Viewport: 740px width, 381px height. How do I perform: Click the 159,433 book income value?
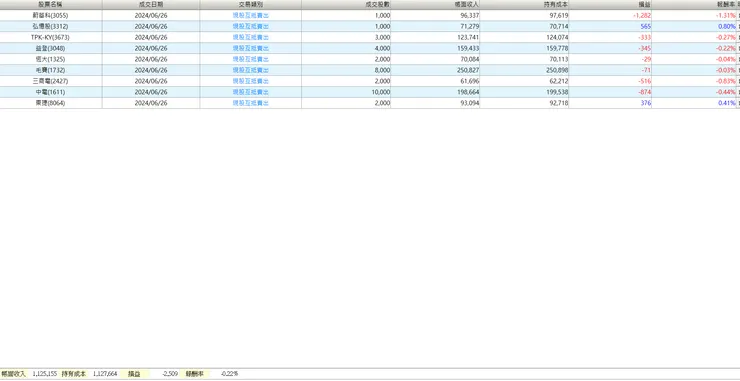click(468, 48)
